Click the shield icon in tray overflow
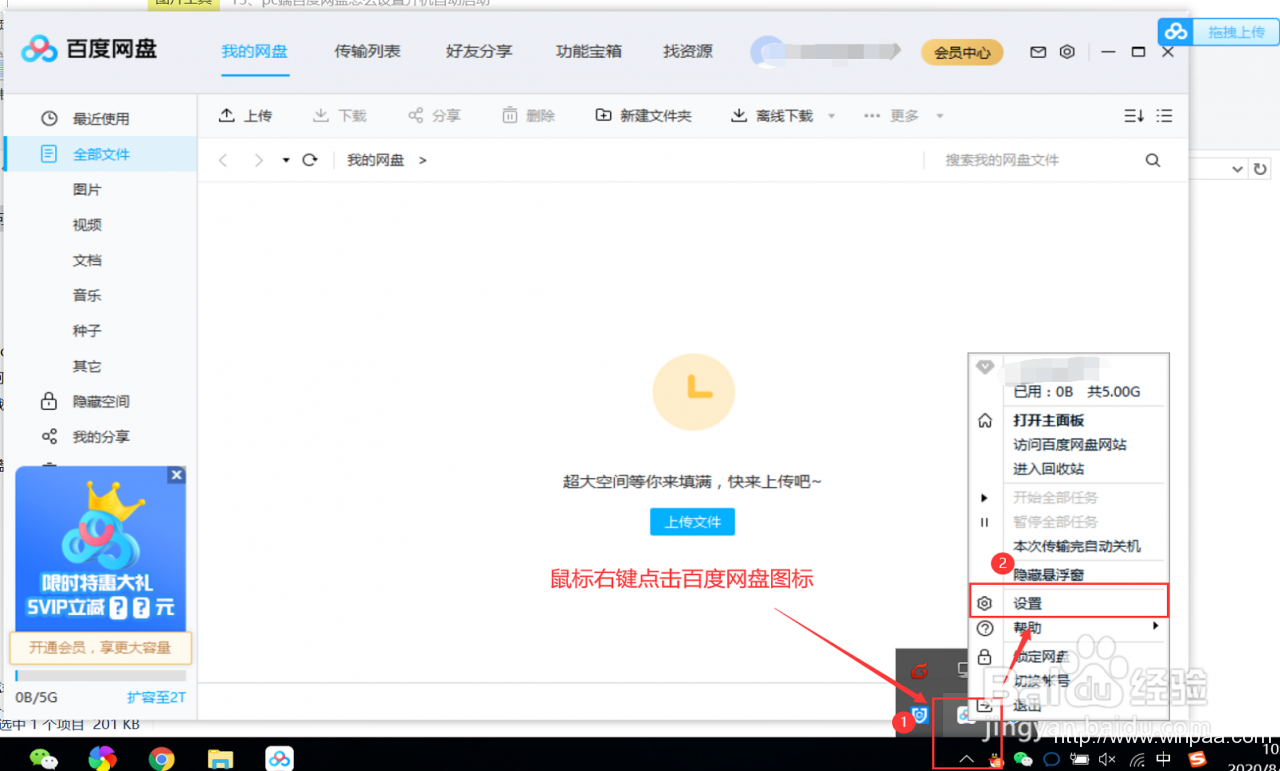Image resolution: width=1280 pixels, height=771 pixels. pyautogui.click(x=920, y=714)
